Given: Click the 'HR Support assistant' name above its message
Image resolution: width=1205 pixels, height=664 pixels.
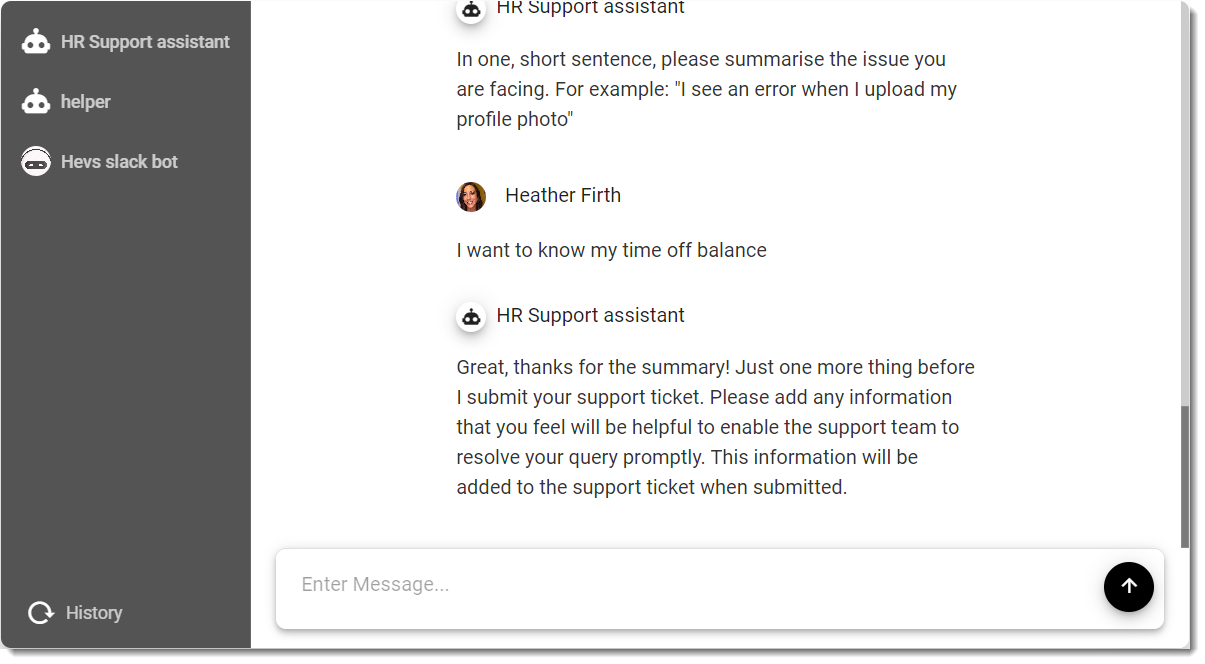Looking at the screenshot, I should (590, 315).
